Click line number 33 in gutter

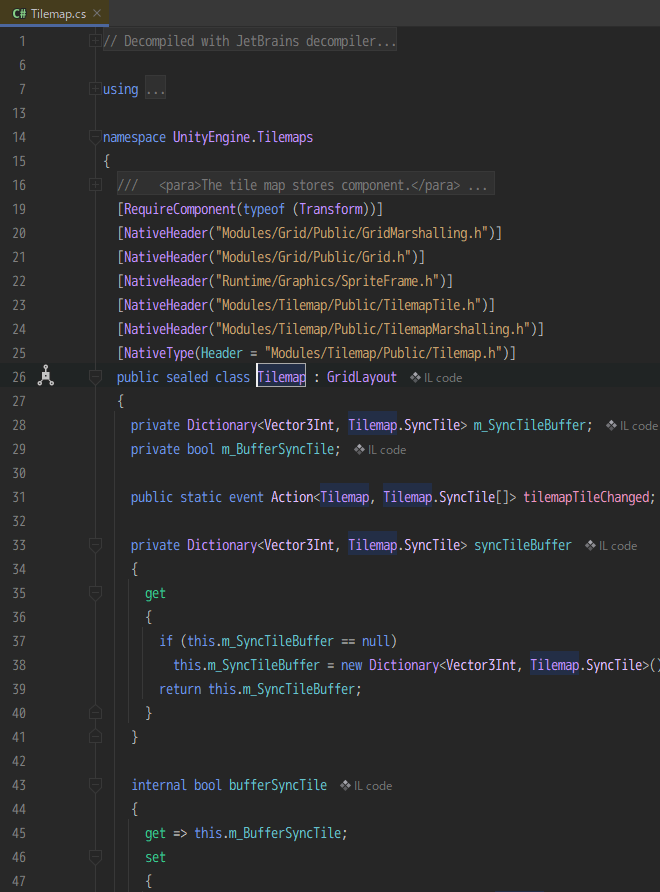coord(19,545)
